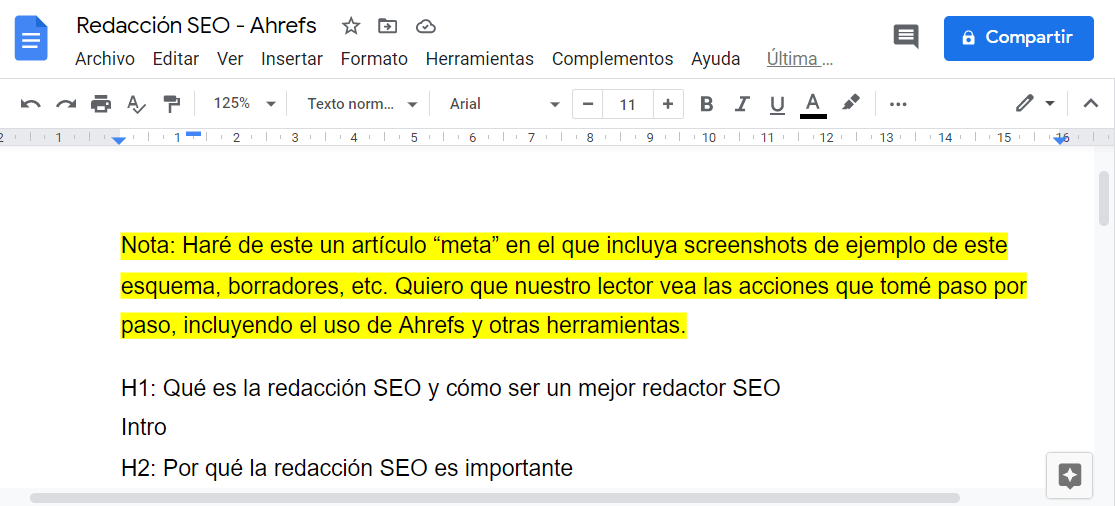Toggle italic formatting

pos(742,104)
